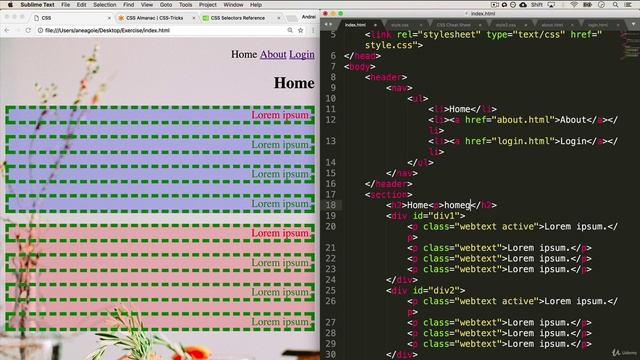This screenshot has width=640, height=360.
Task: Click the Home nav item on webpage
Action: point(244,54)
